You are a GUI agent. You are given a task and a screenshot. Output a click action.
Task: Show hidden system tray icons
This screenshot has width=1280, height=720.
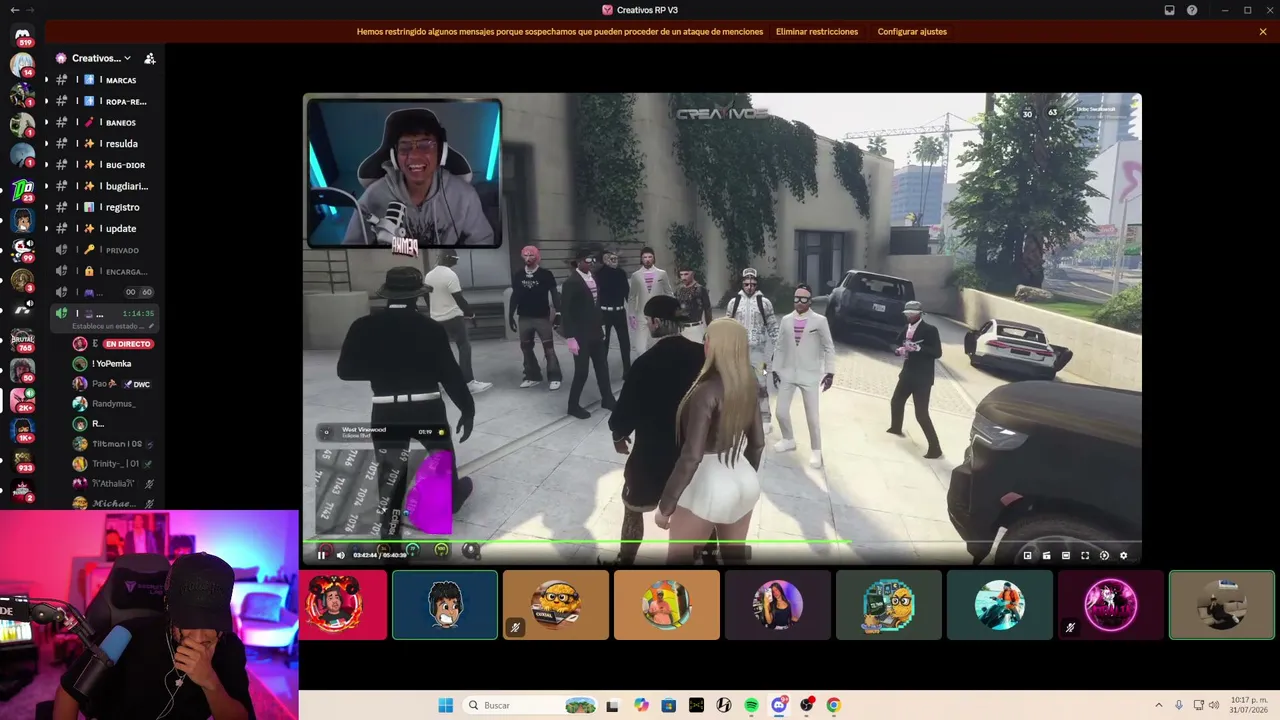coord(1159,705)
